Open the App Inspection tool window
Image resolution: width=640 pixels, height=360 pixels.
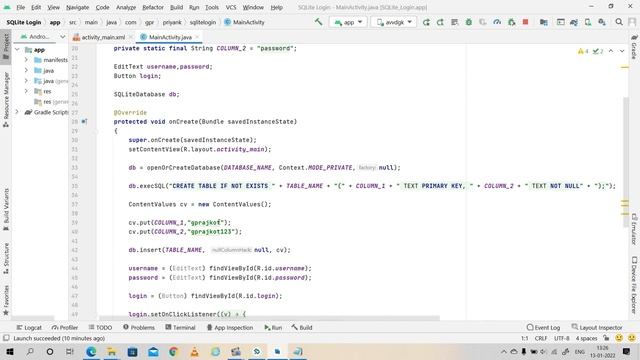pyautogui.click(x=230, y=327)
